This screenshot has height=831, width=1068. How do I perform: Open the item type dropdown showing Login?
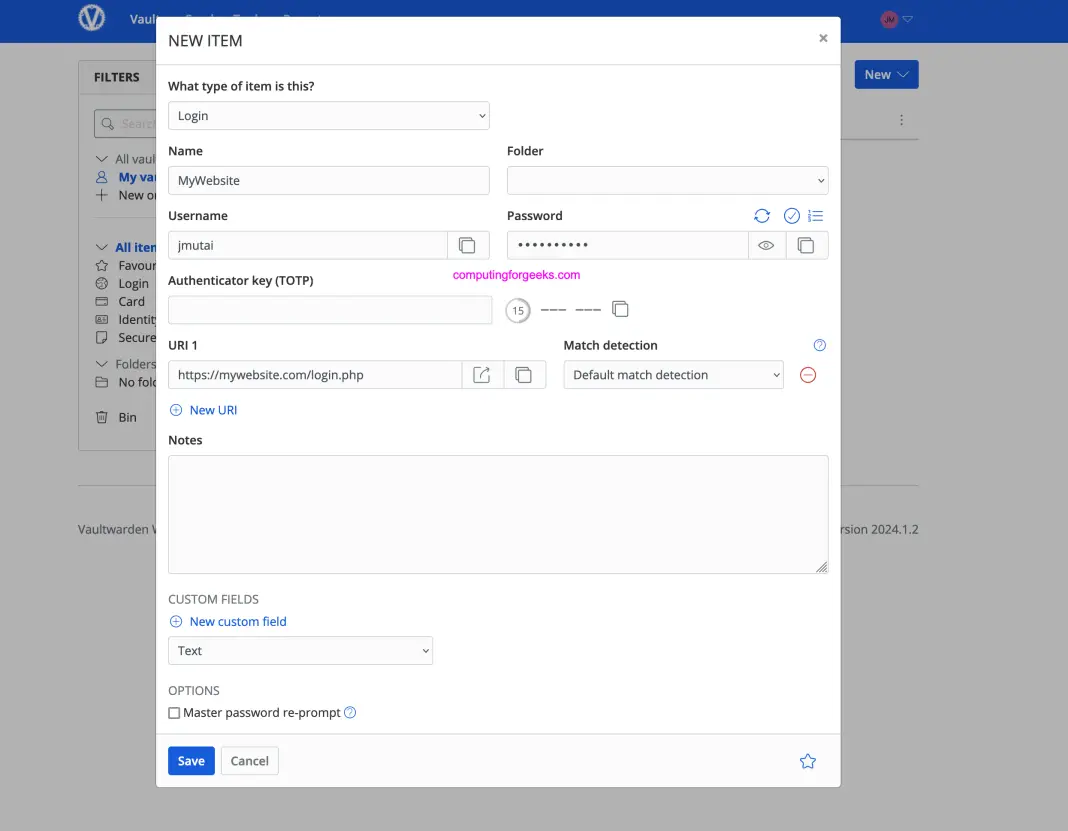pyautogui.click(x=328, y=115)
